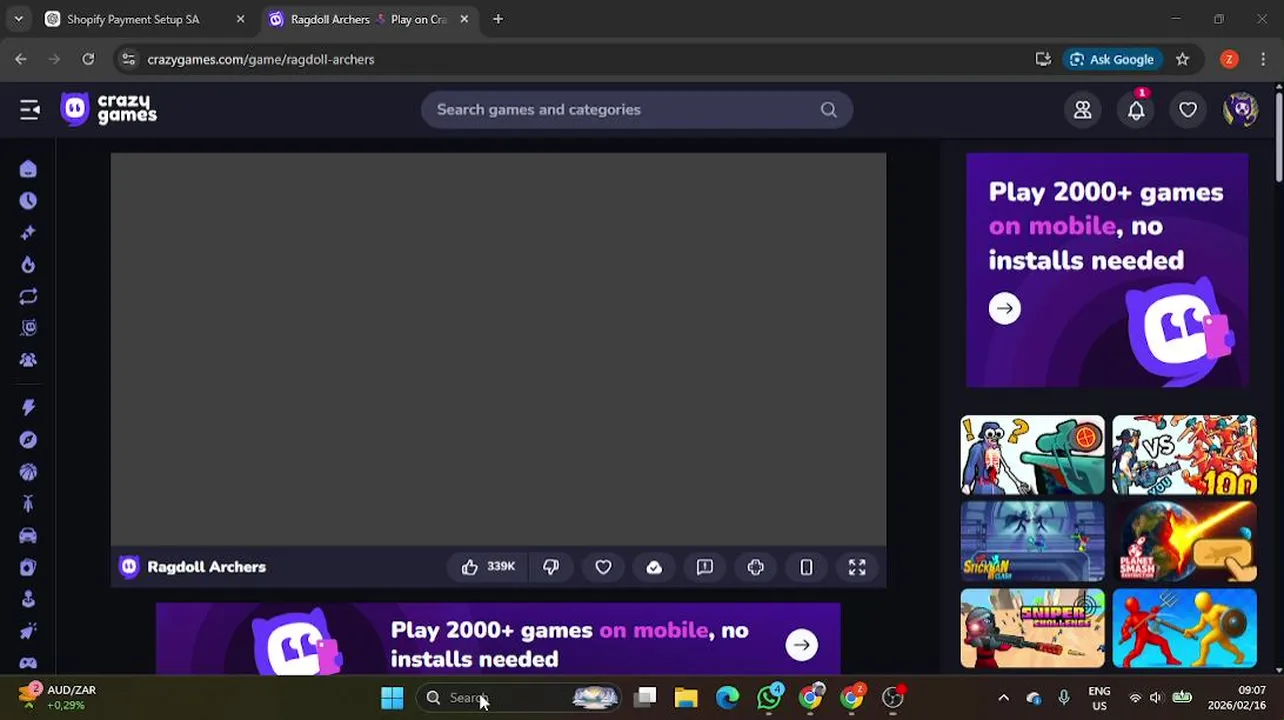This screenshot has height=720, width=1284.
Task: Click the mobile phone icon under game
Action: click(x=806, y=567)
